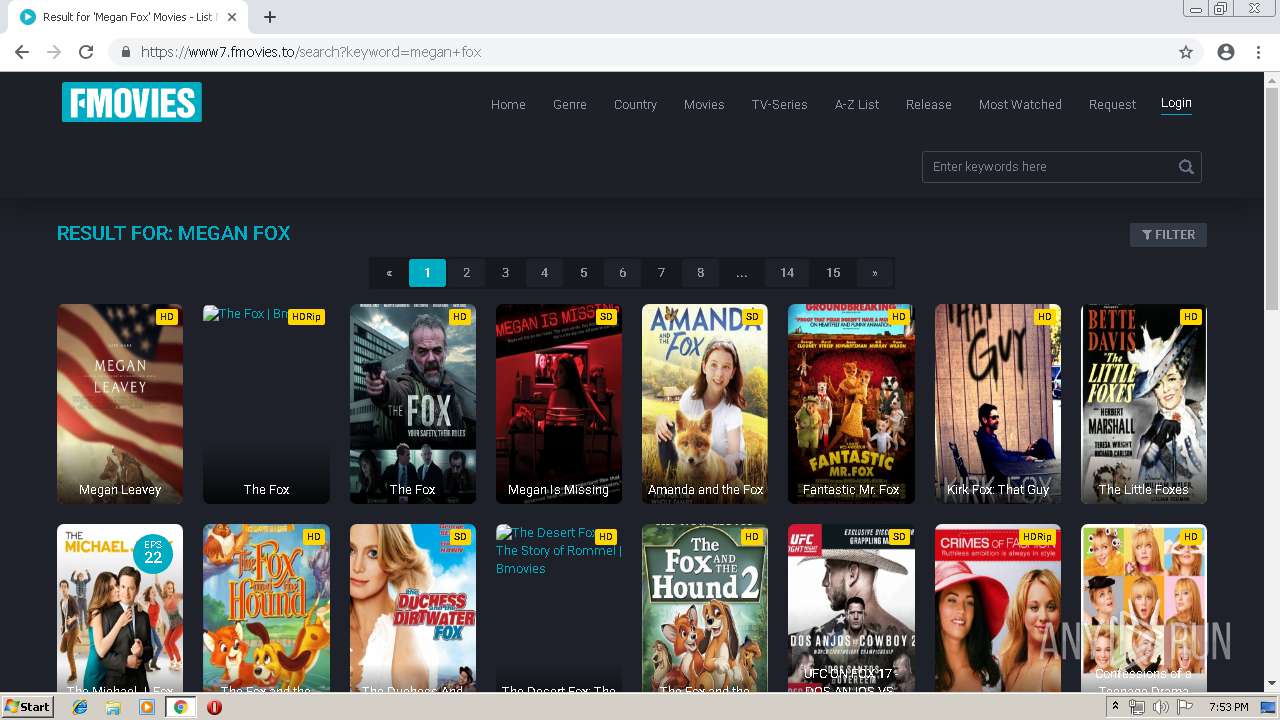Screen dimensions: 1280x720
Task: Open a new browser tab
Action: [270, 17]
